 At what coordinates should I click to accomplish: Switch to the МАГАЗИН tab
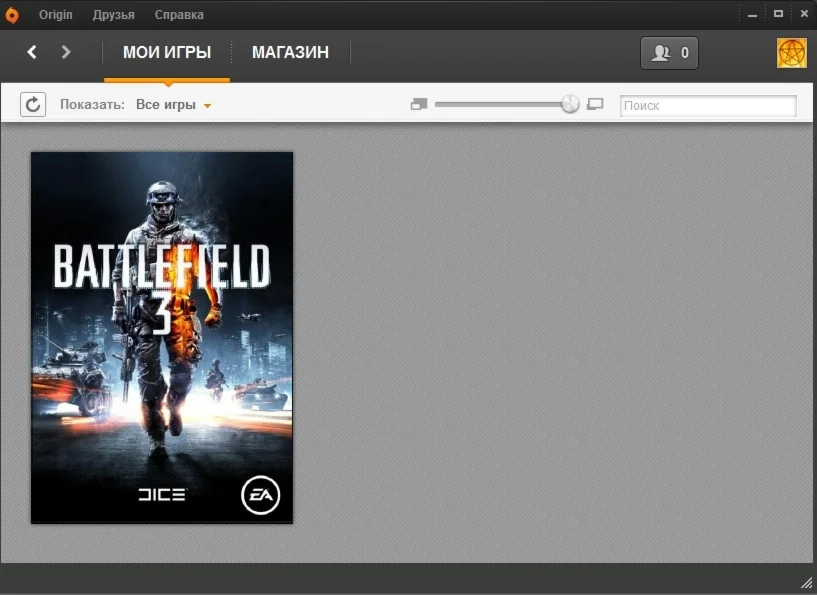290,52
